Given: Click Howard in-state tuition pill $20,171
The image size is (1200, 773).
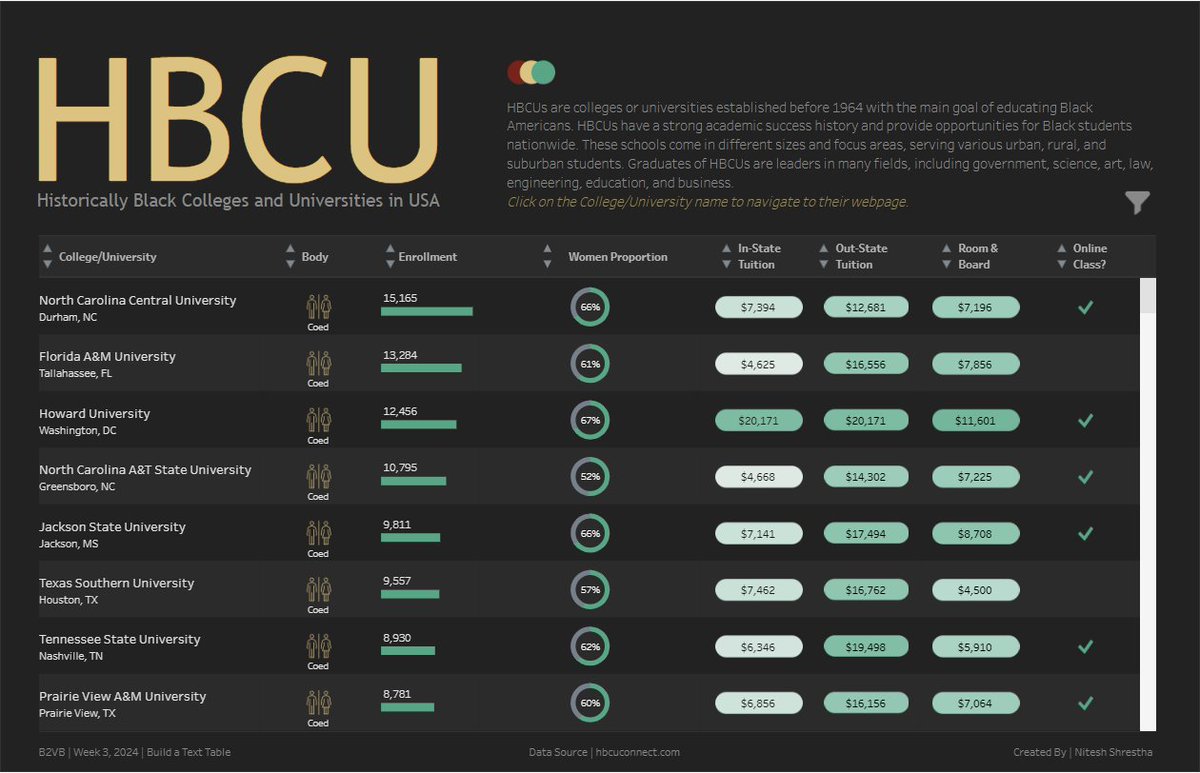Looking at the screenshot, I should [758, 421].
